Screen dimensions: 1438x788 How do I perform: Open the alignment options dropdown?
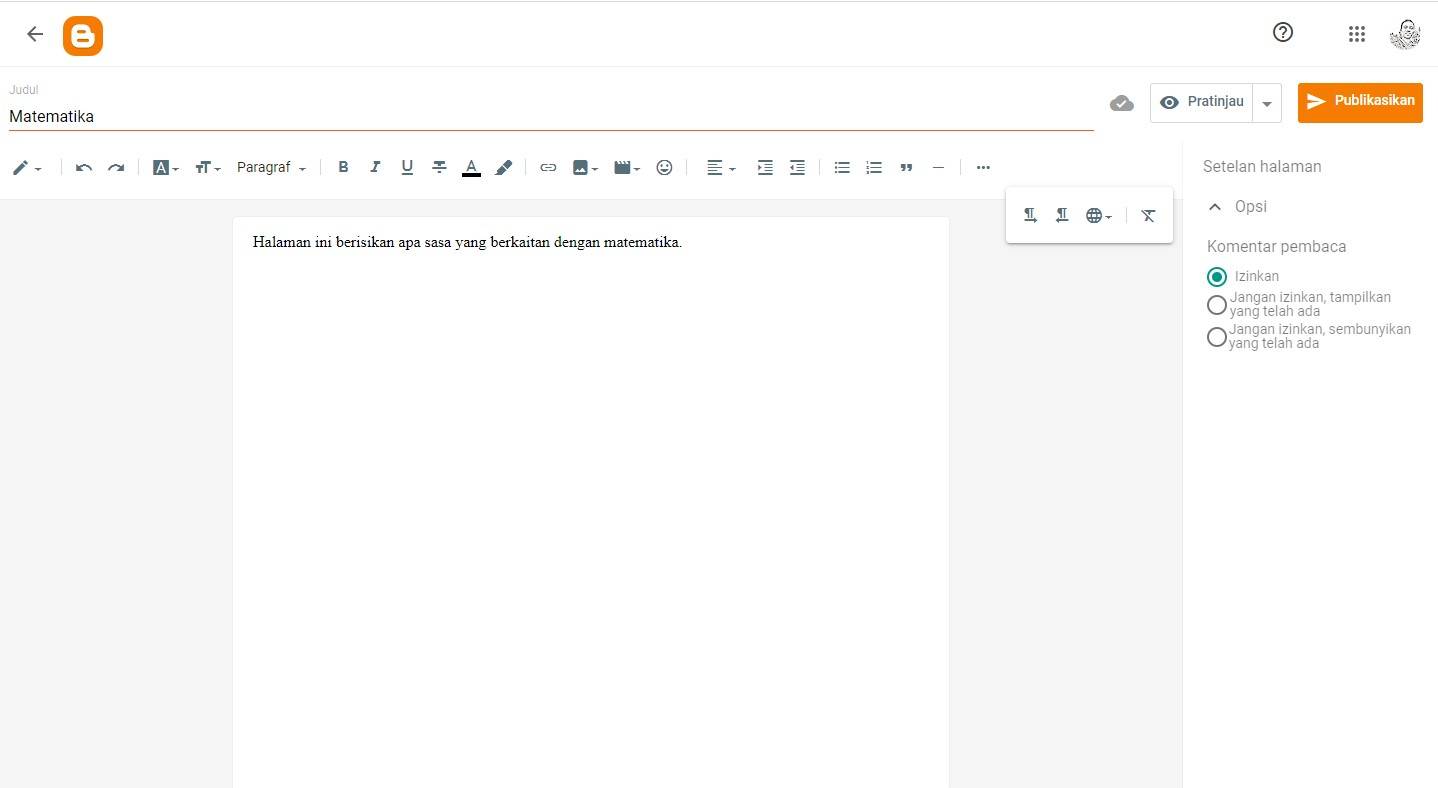click(720, 167)
